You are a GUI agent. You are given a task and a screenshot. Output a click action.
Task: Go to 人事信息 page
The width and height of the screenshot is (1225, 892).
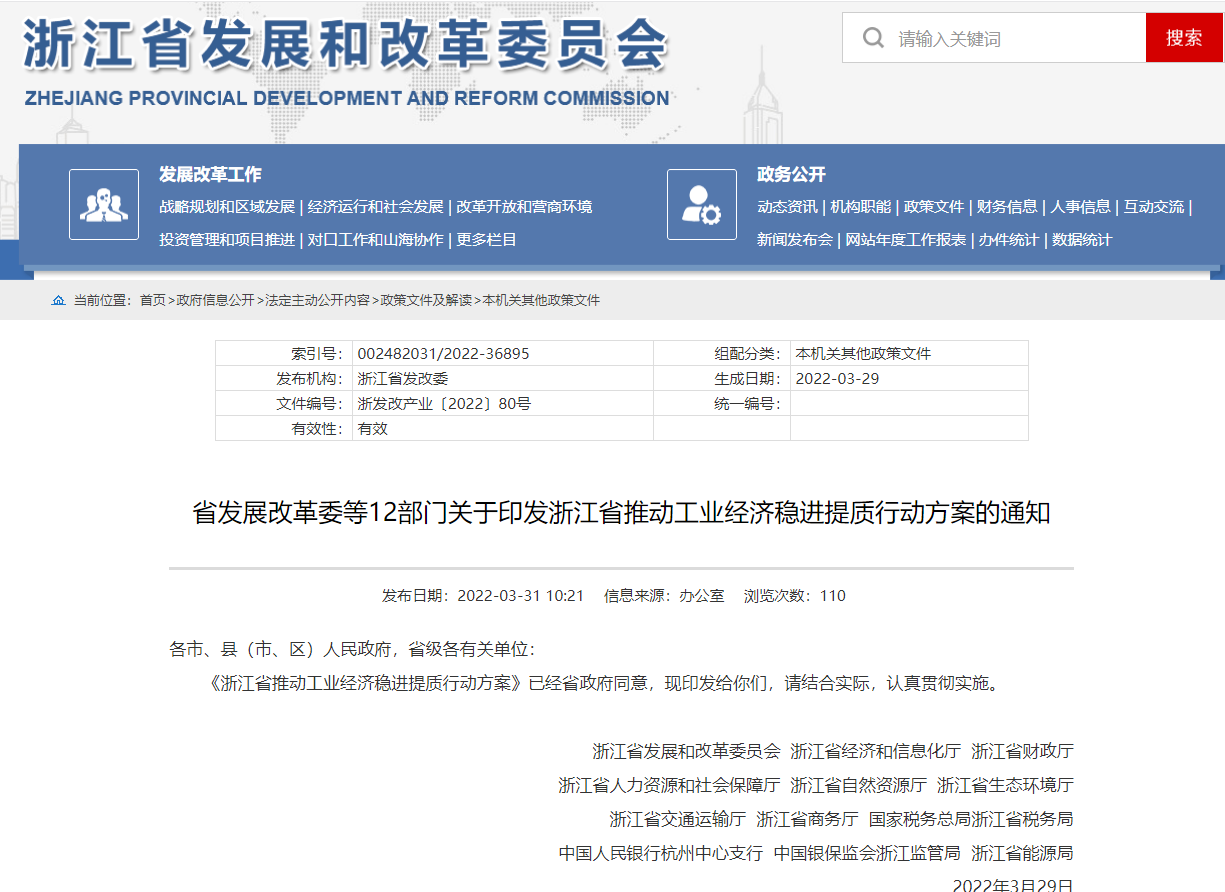point(1080,207)
